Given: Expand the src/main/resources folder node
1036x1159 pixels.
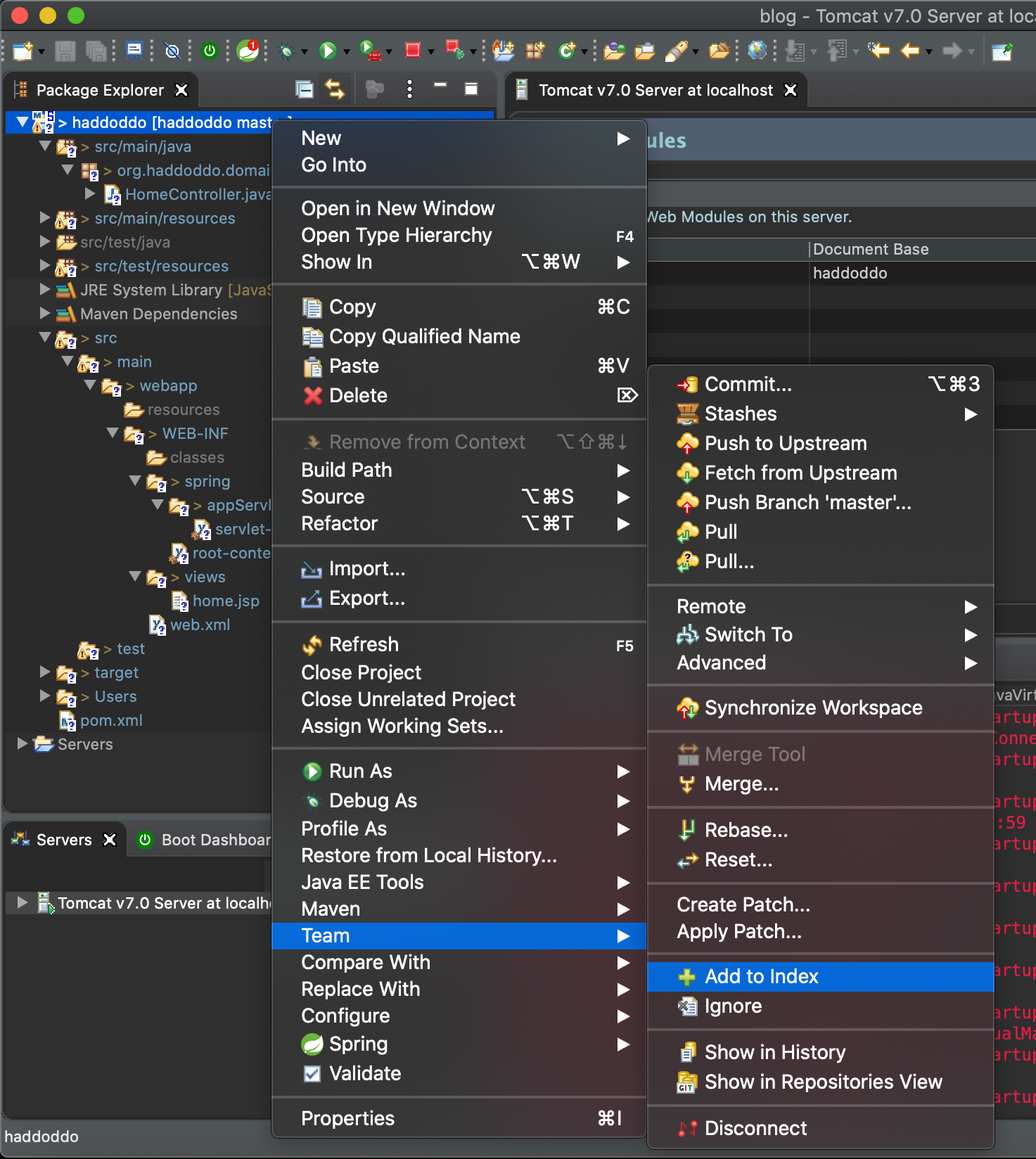Looking at the screenshot, I should pyautogui.click(x=45, y=218).
